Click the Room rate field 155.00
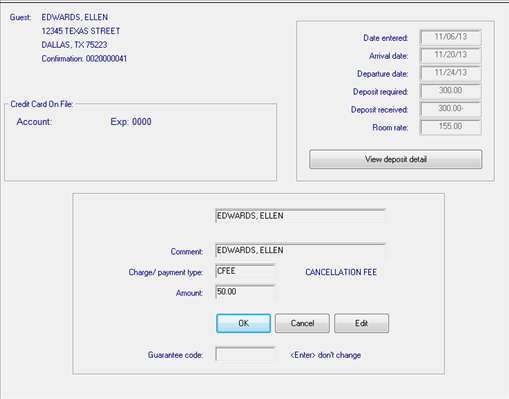The height and width of the screenshot is (399, 509). (x=450, y=127)
